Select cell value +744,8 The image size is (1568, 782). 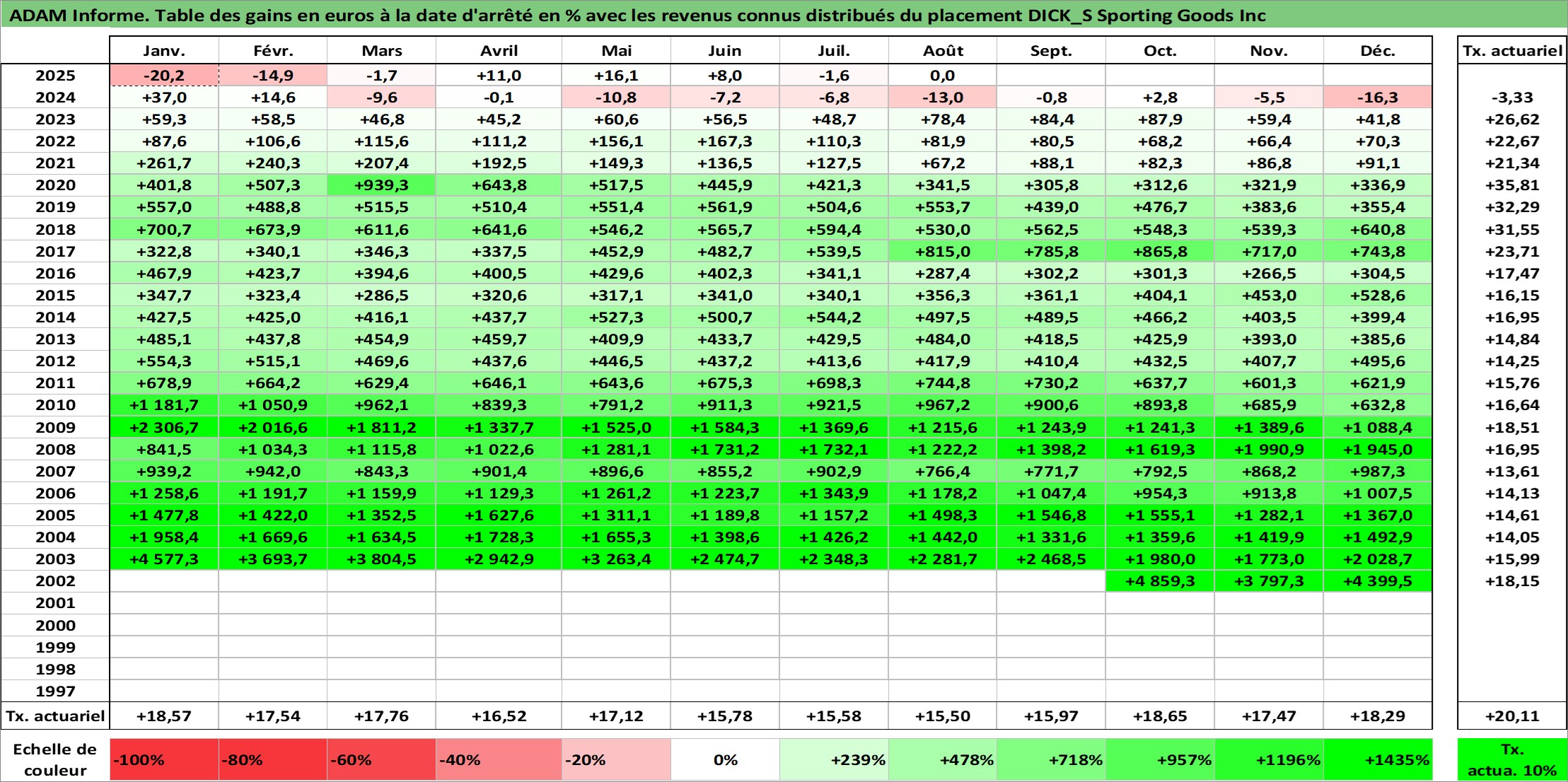pyautogui.click(x=943, y=383)
